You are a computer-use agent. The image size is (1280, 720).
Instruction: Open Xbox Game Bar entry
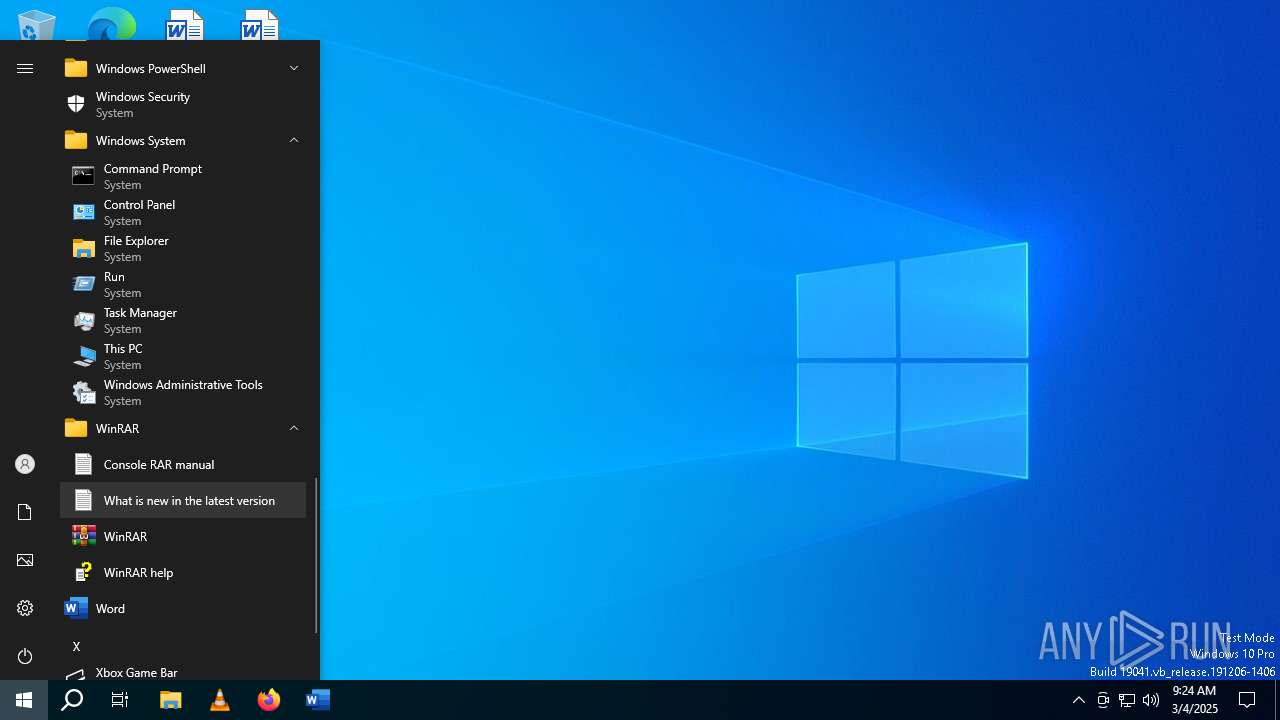pyautogui.click(x=183, y=672)
